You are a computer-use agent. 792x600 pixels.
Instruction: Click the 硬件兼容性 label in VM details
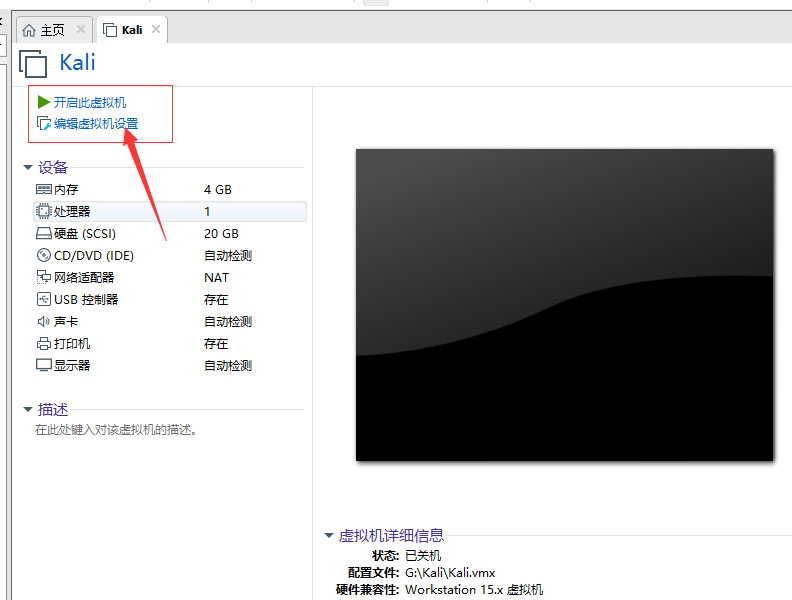(368, 589)
